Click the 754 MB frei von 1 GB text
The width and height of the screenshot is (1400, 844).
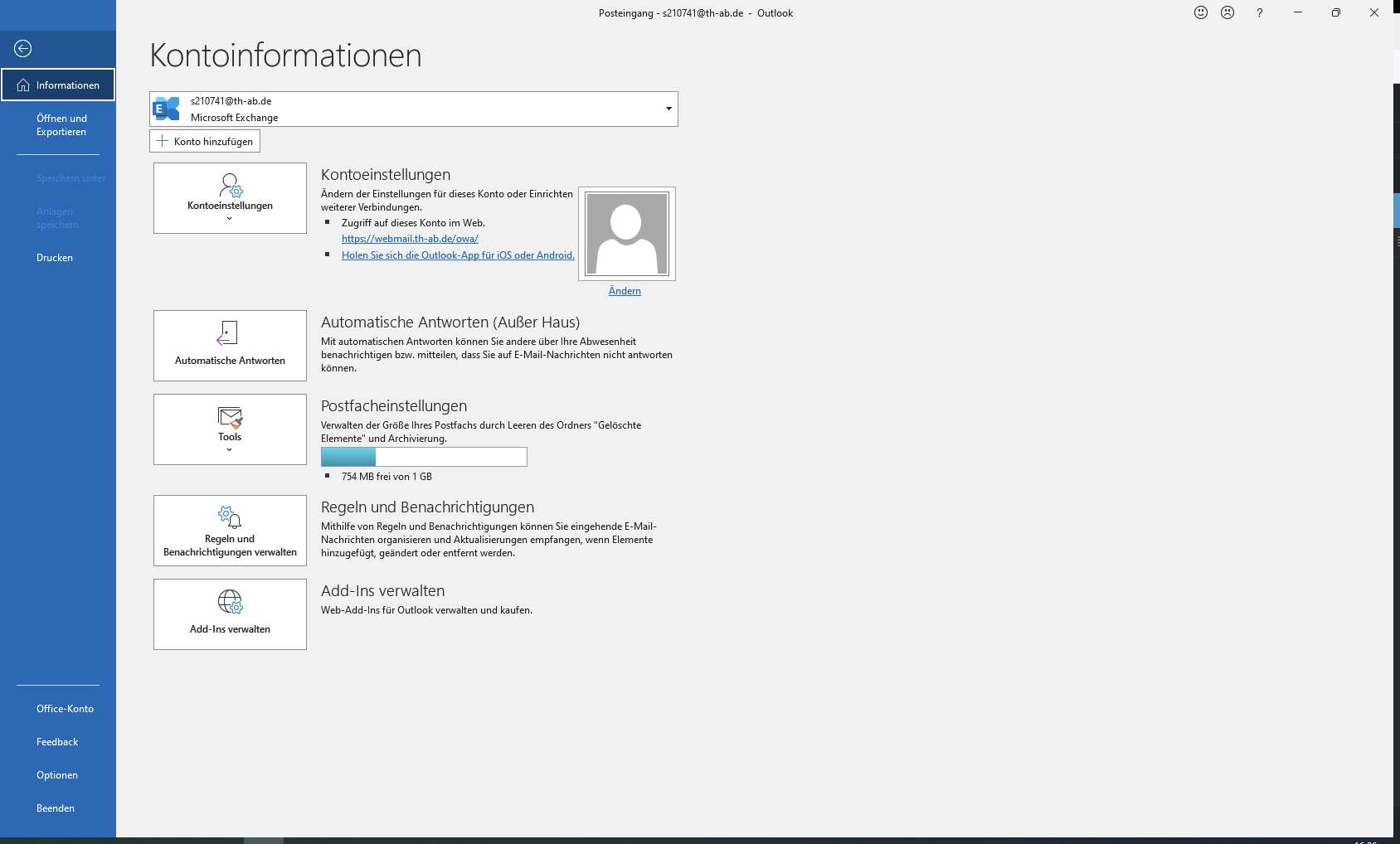(x=386, y=477)
